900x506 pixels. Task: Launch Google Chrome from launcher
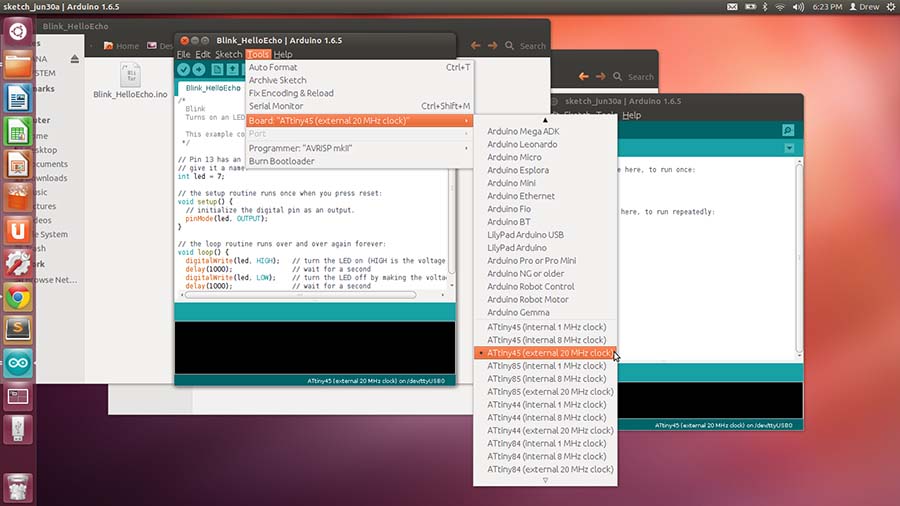(18, 297)
